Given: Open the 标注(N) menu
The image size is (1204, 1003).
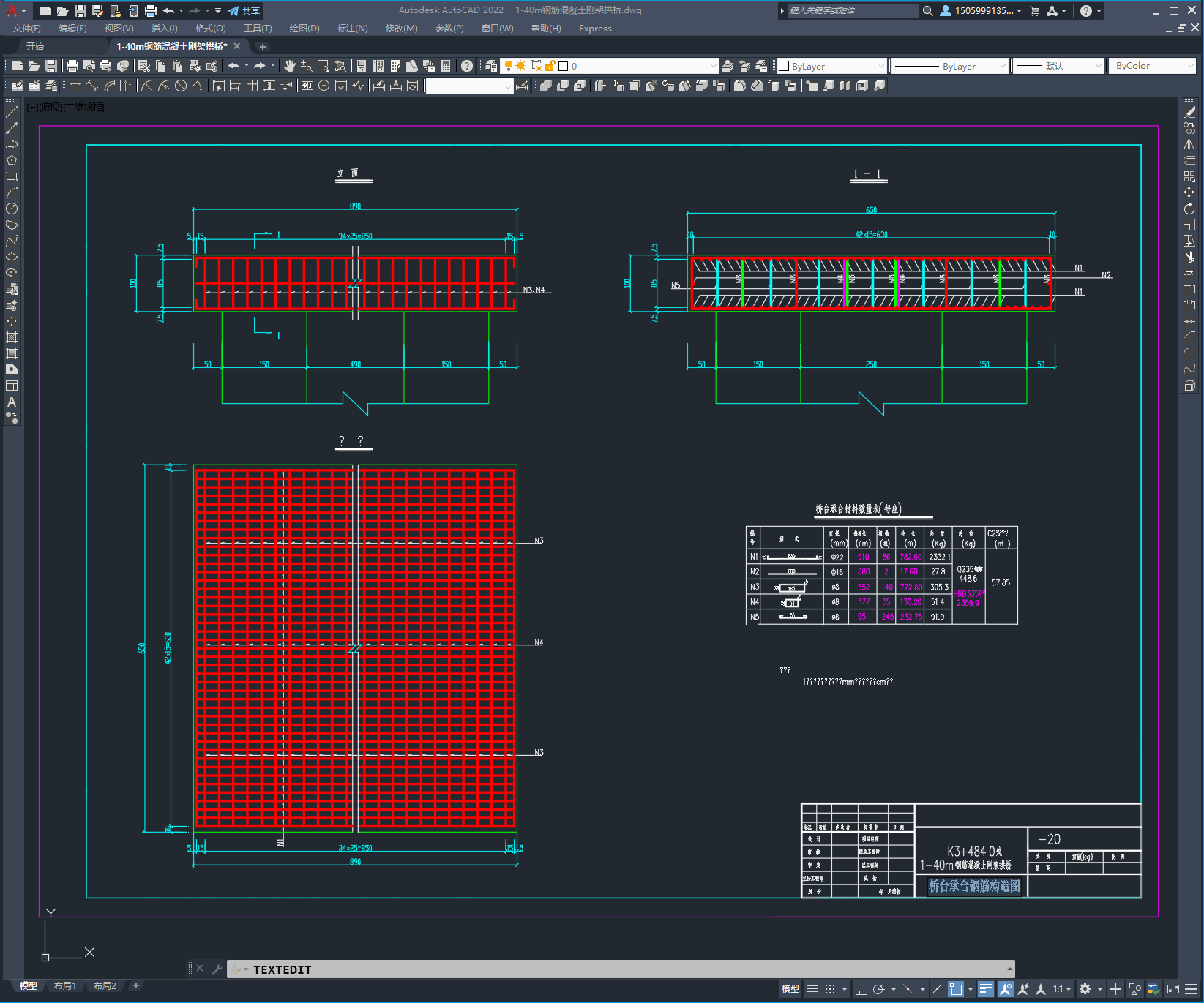Looking at the screenshot, I should [352, 29].
